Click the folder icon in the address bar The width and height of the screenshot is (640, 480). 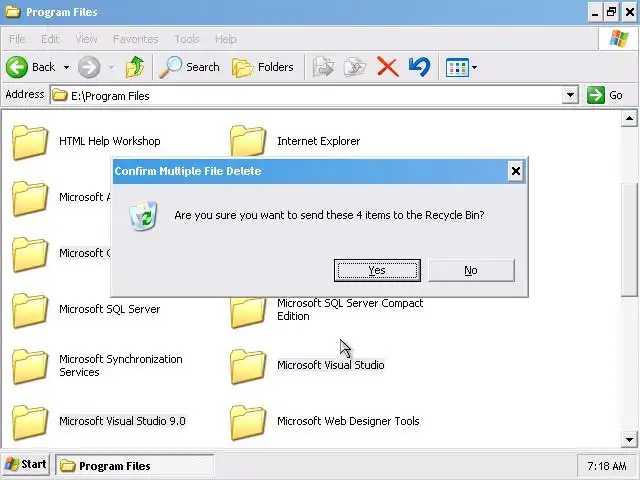60,95
